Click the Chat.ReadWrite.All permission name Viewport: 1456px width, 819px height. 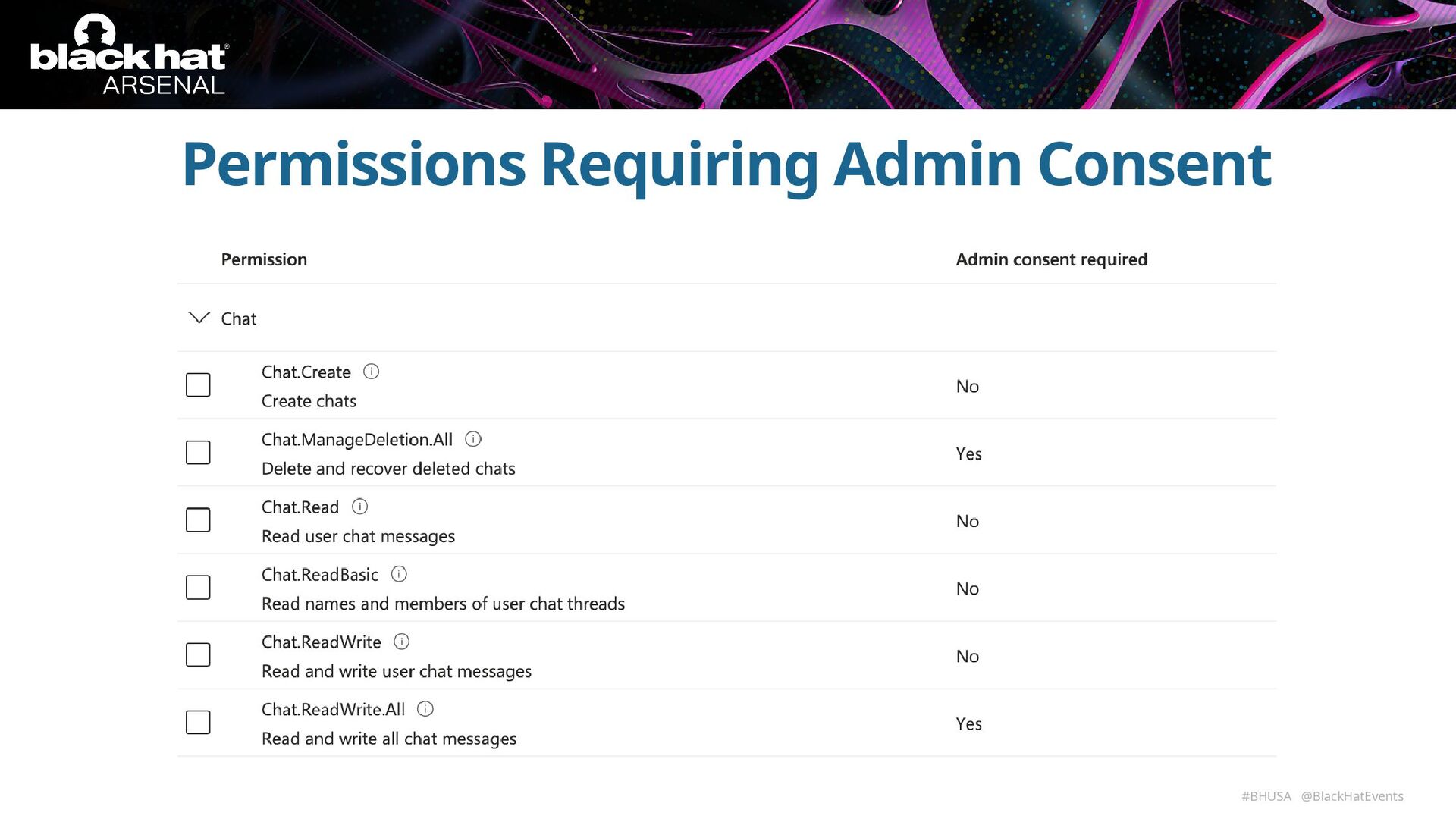pyautogui.click(x=333, y=710)
